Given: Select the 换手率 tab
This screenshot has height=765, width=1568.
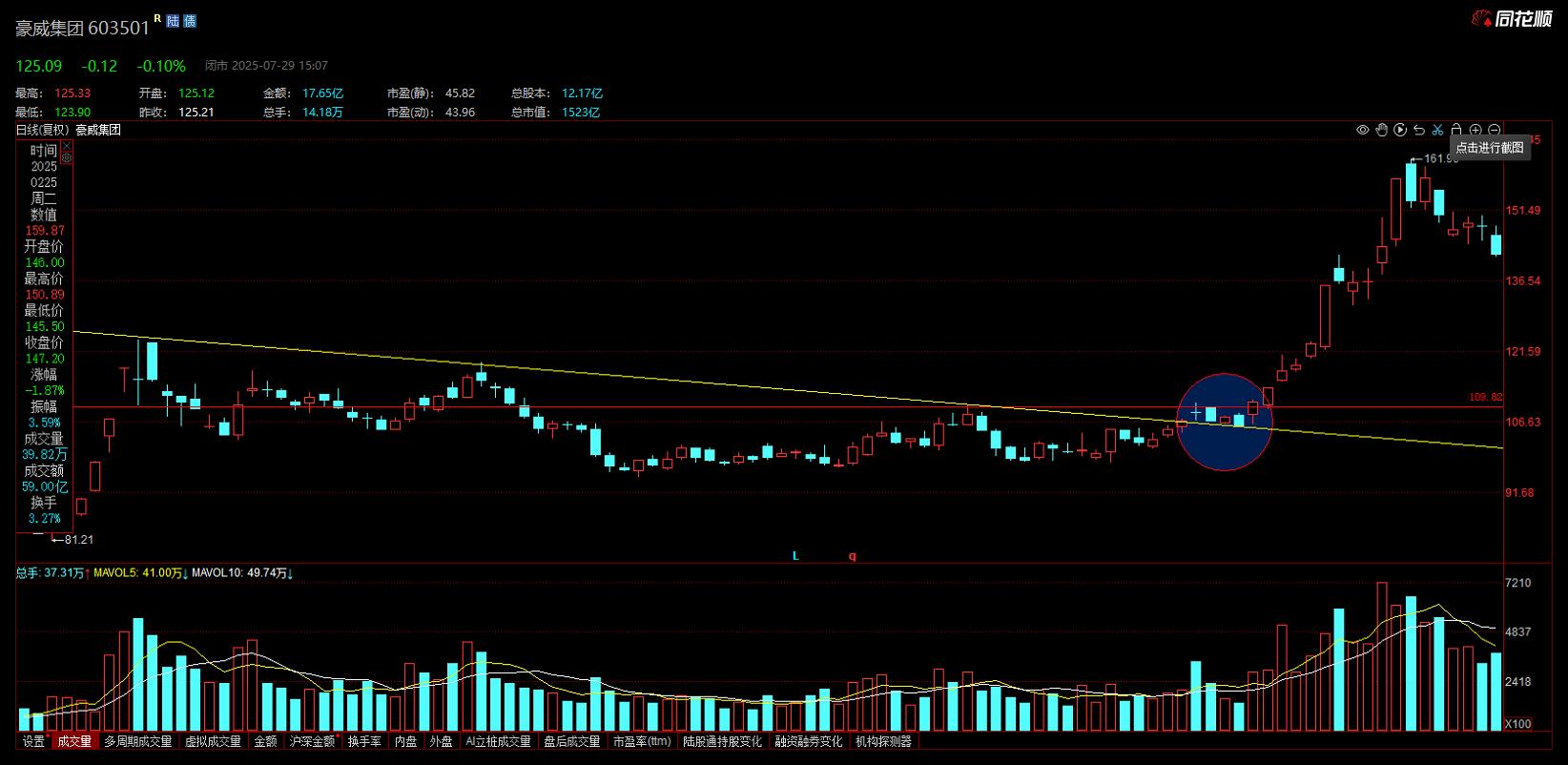Looking at the screenshot, I should [x=364, y=741].
